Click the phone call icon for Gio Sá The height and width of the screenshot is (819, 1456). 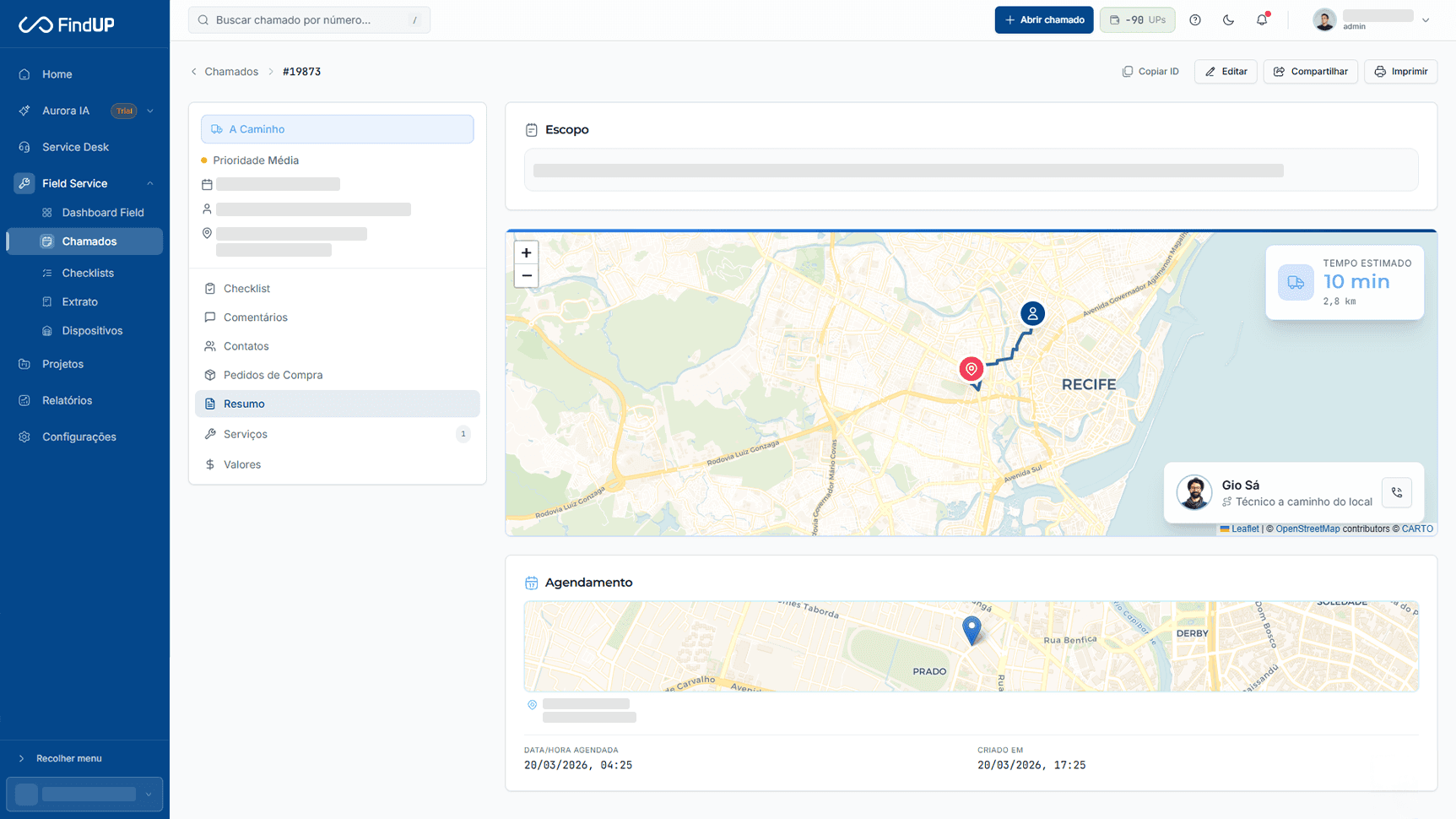click(x=1397, y=492)
